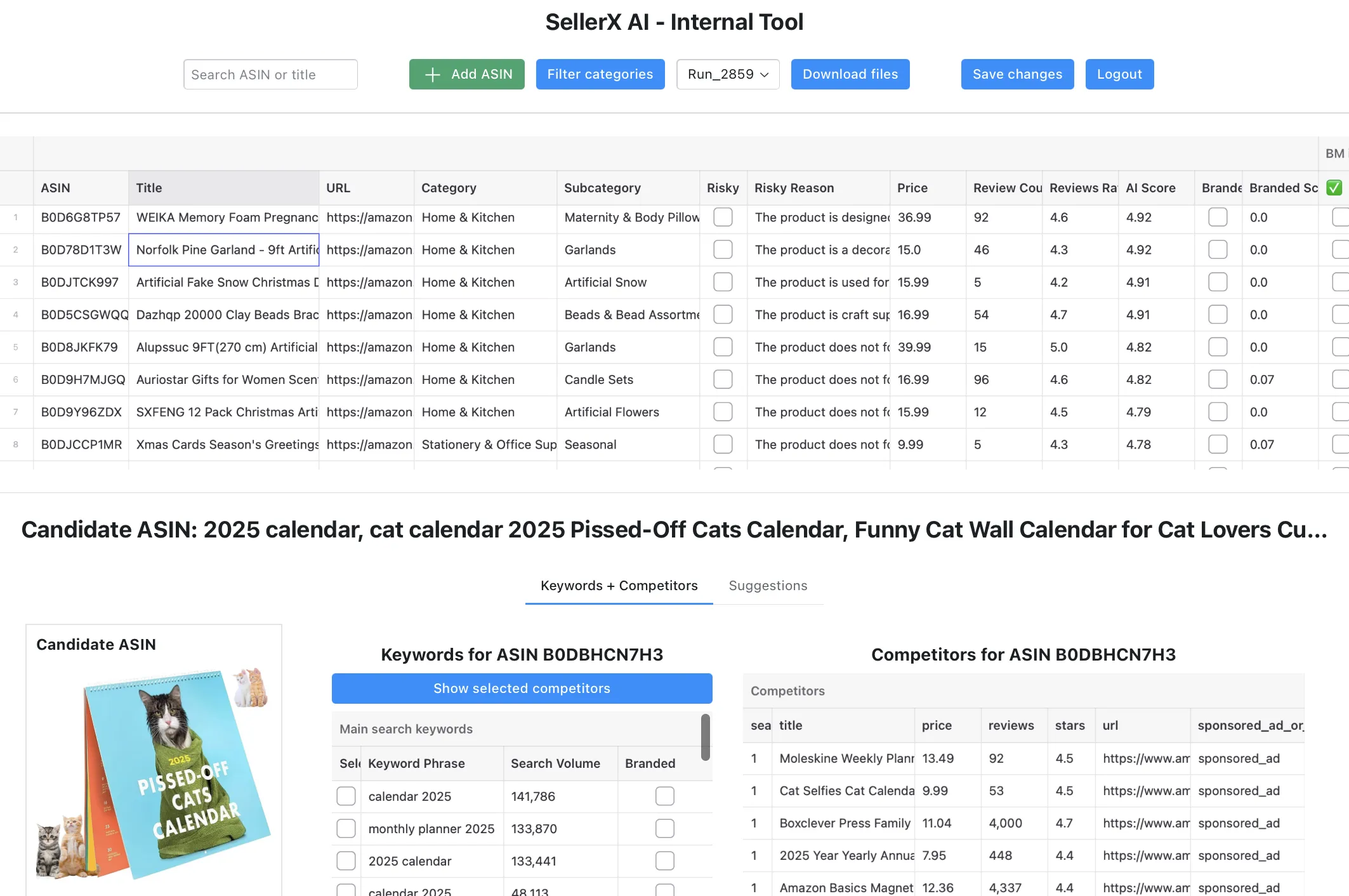
Task: Switch to the Suggestions tab
Action: coord(768,586)
